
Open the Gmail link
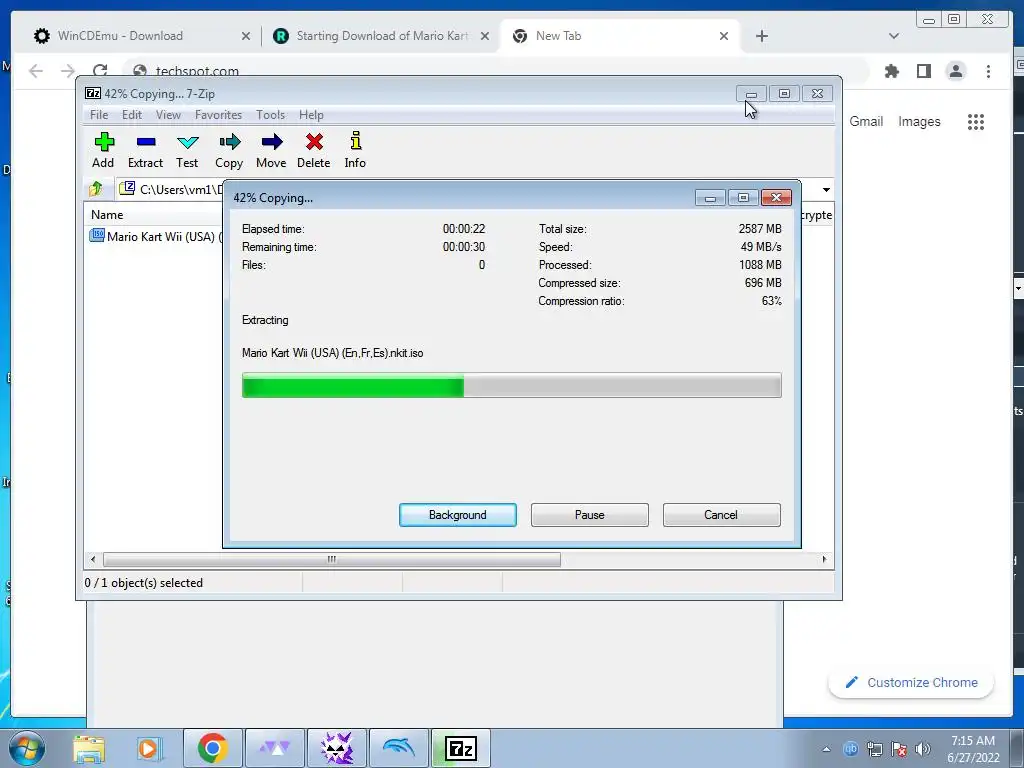pyautogui.click(x=866, y=121)
